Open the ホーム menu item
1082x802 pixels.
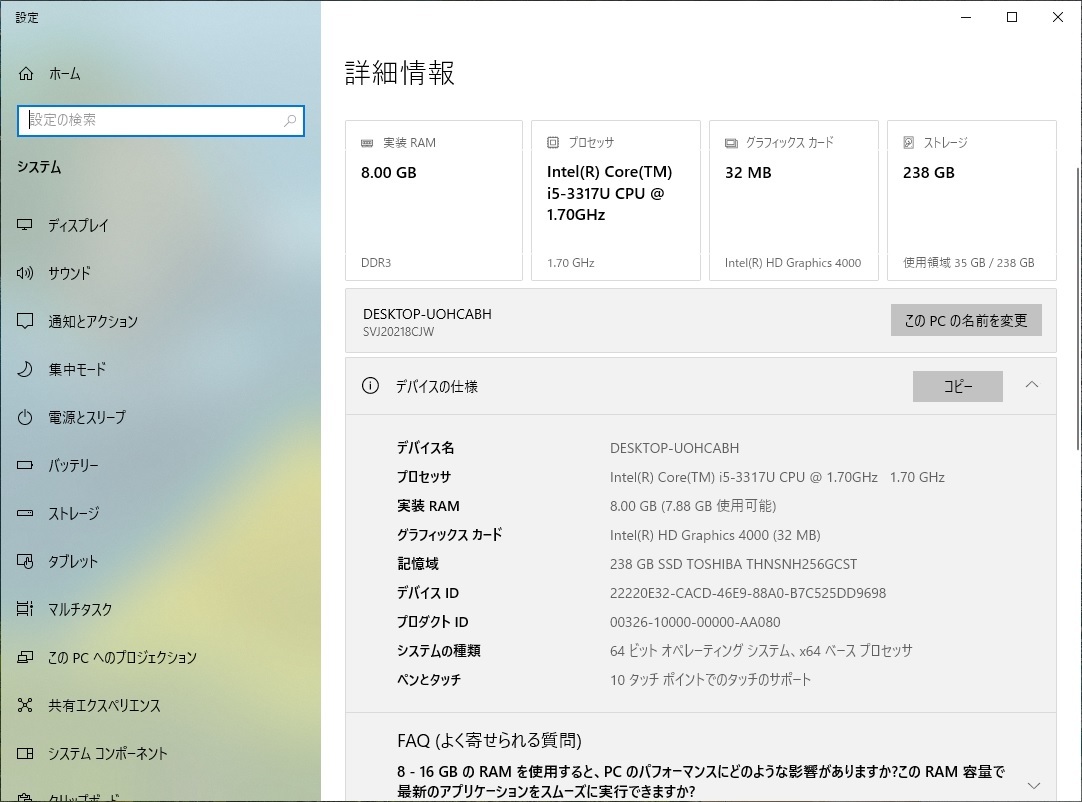[160, 73]
